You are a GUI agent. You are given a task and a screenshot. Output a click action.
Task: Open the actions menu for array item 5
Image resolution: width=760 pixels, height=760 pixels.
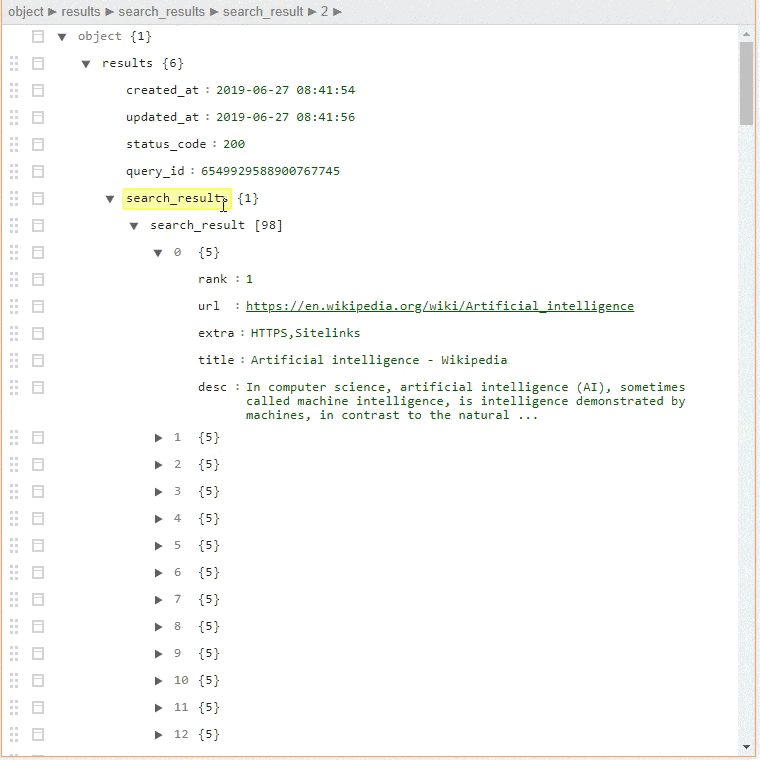(x=38, y=545)
